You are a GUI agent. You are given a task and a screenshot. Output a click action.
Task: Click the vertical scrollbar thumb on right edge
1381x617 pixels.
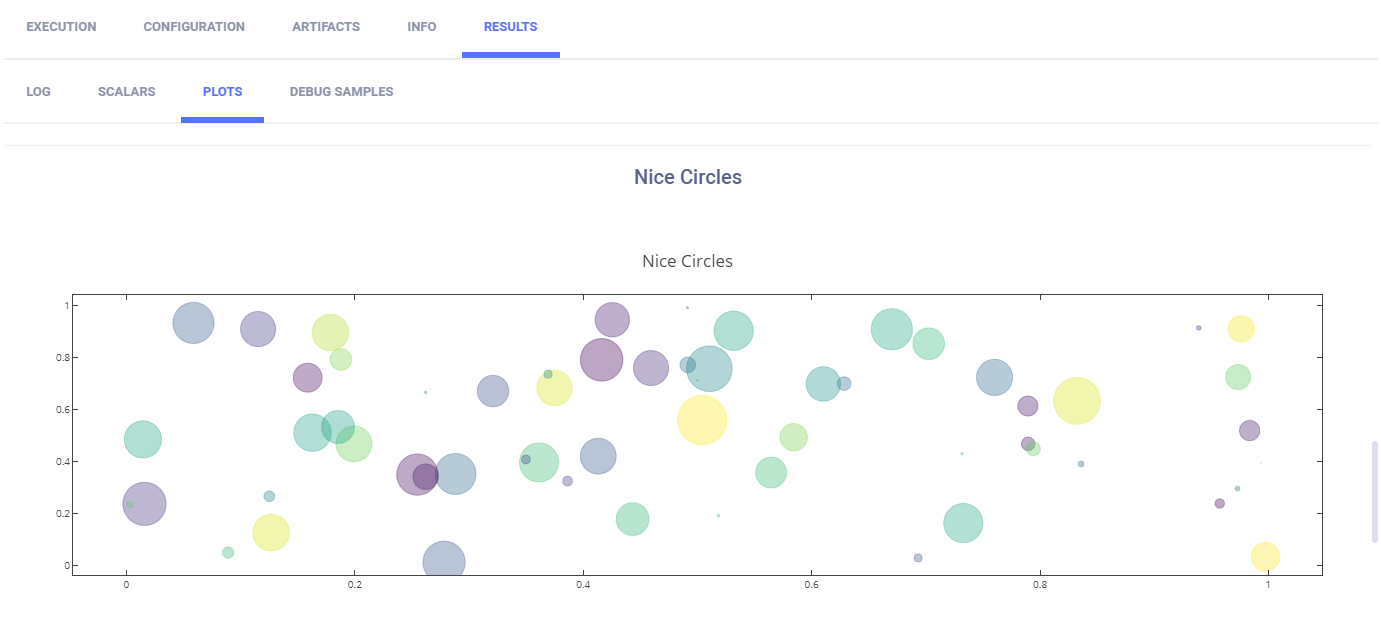1375,491
